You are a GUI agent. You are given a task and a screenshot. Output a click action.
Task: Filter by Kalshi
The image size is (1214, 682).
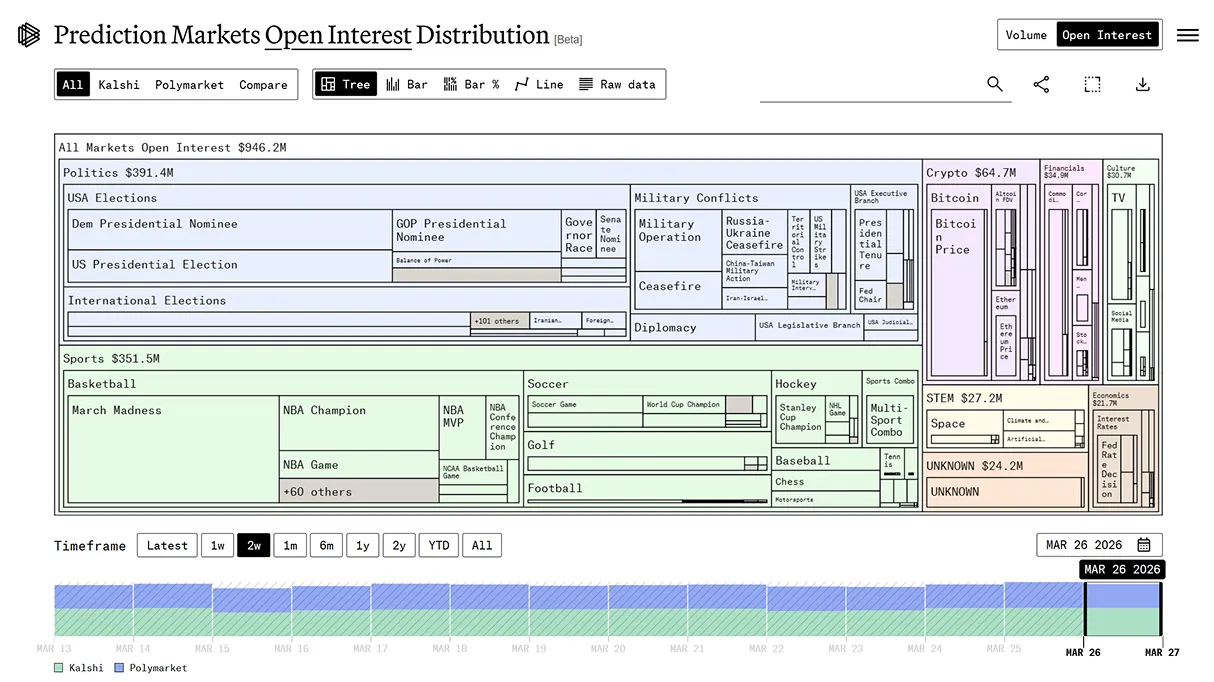pyautogui.click(x=119, y=85)
